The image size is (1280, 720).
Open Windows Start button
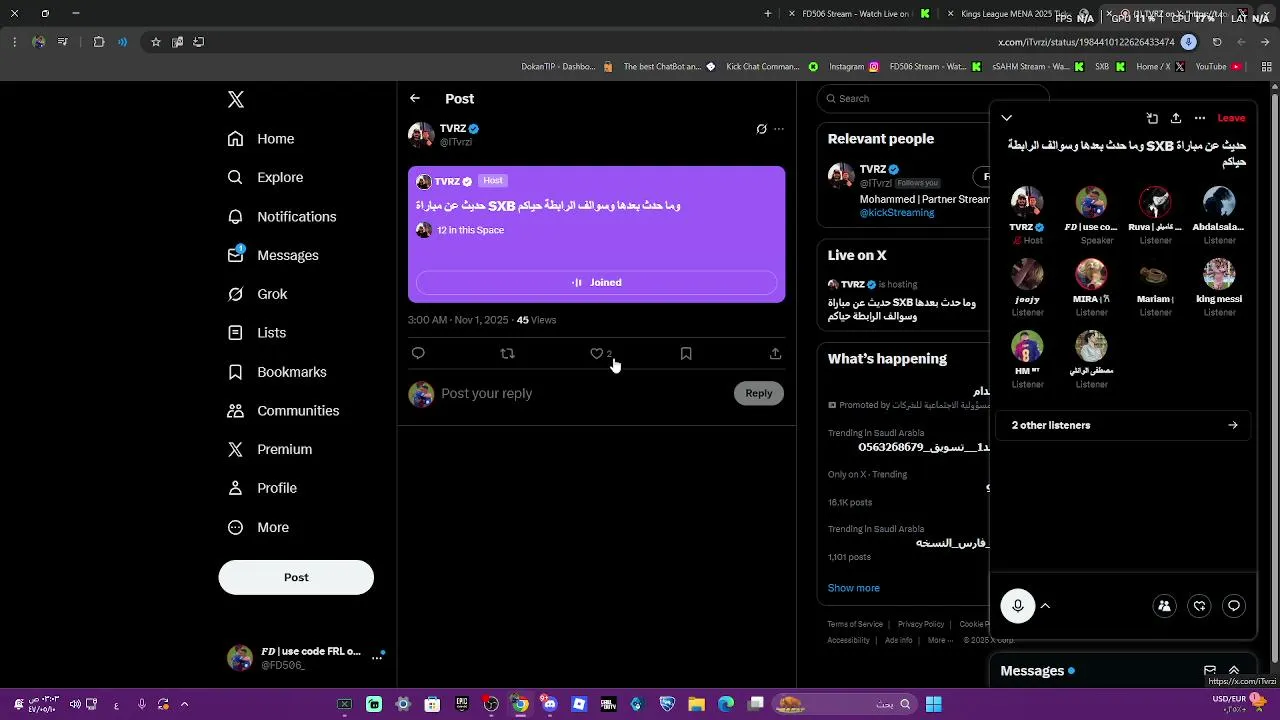(x=933, y=704)
